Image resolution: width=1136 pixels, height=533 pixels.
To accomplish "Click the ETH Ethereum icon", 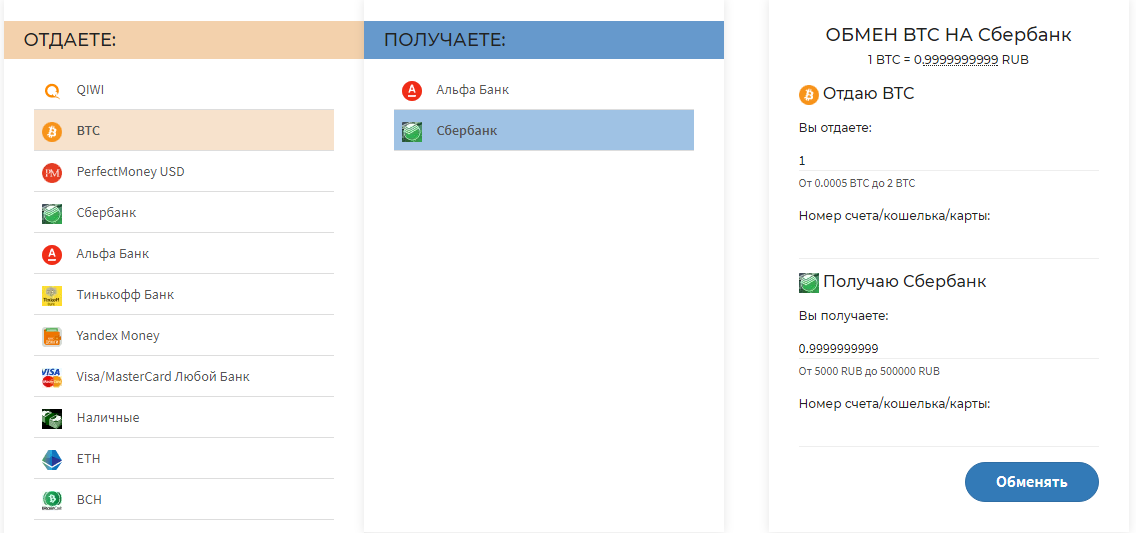I will click(x=52, y=459).
